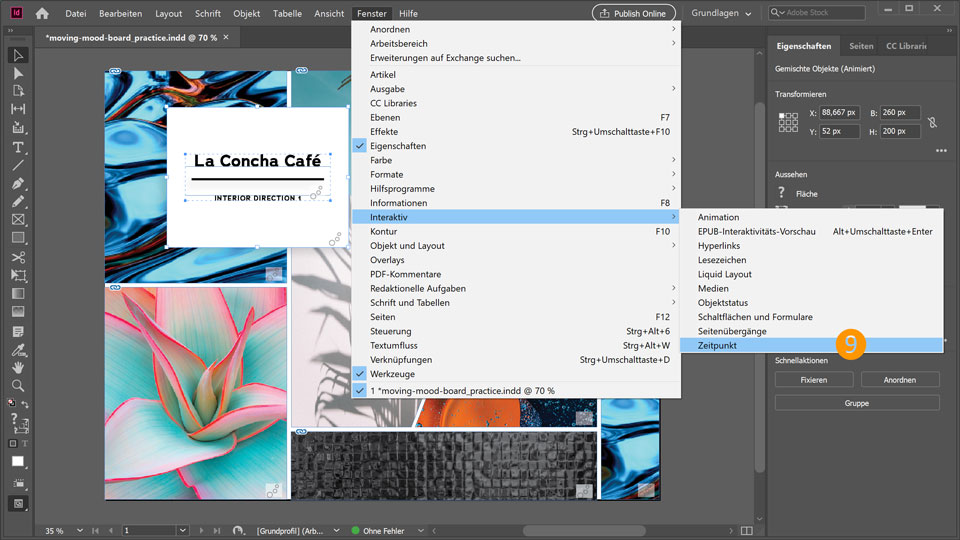This screenshot has width=960, height=540.
Task: Select the Gradient Swatch tool
Action: point(18,293)
